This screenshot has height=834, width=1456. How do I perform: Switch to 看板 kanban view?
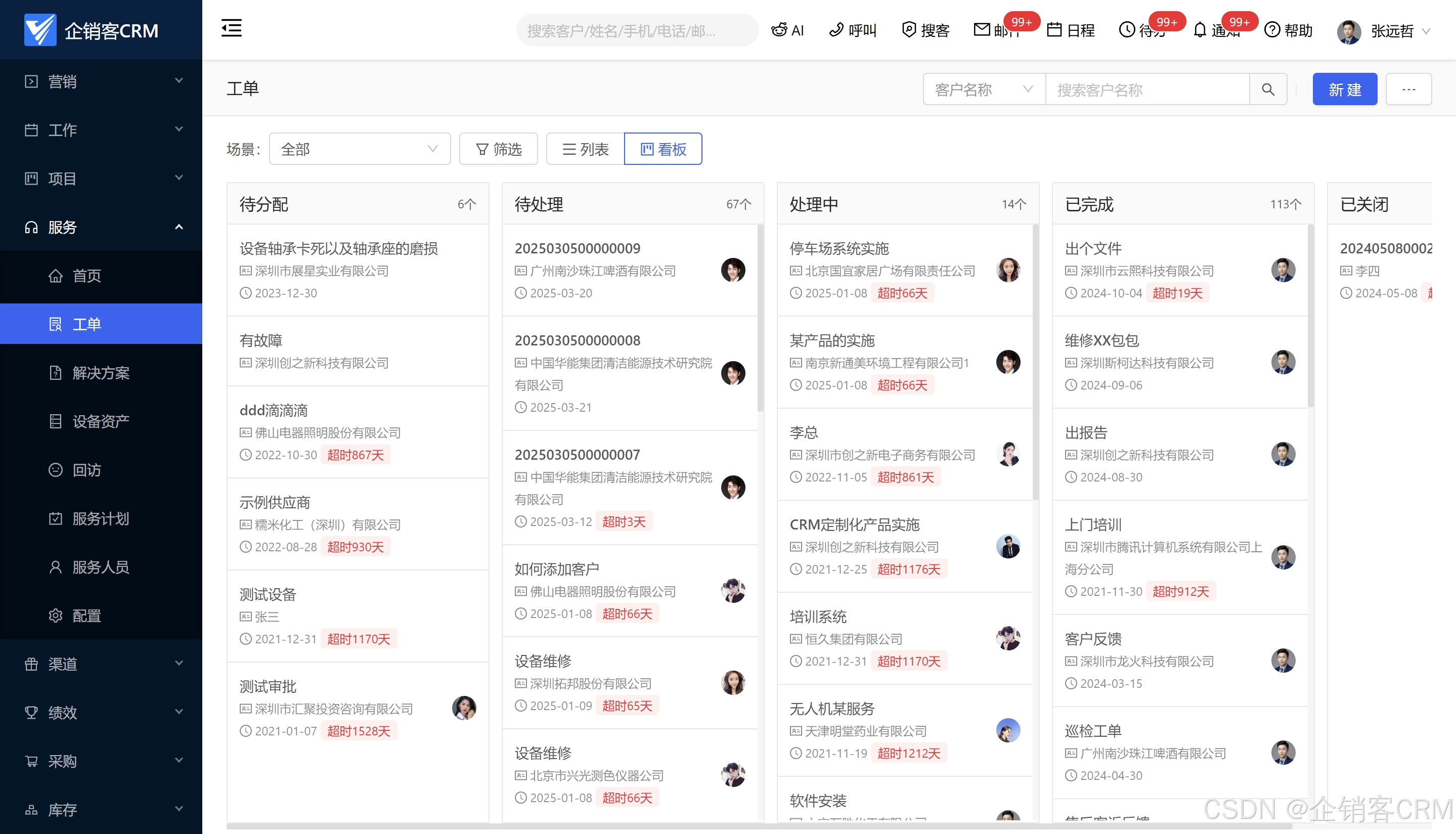tap(663, 150)
